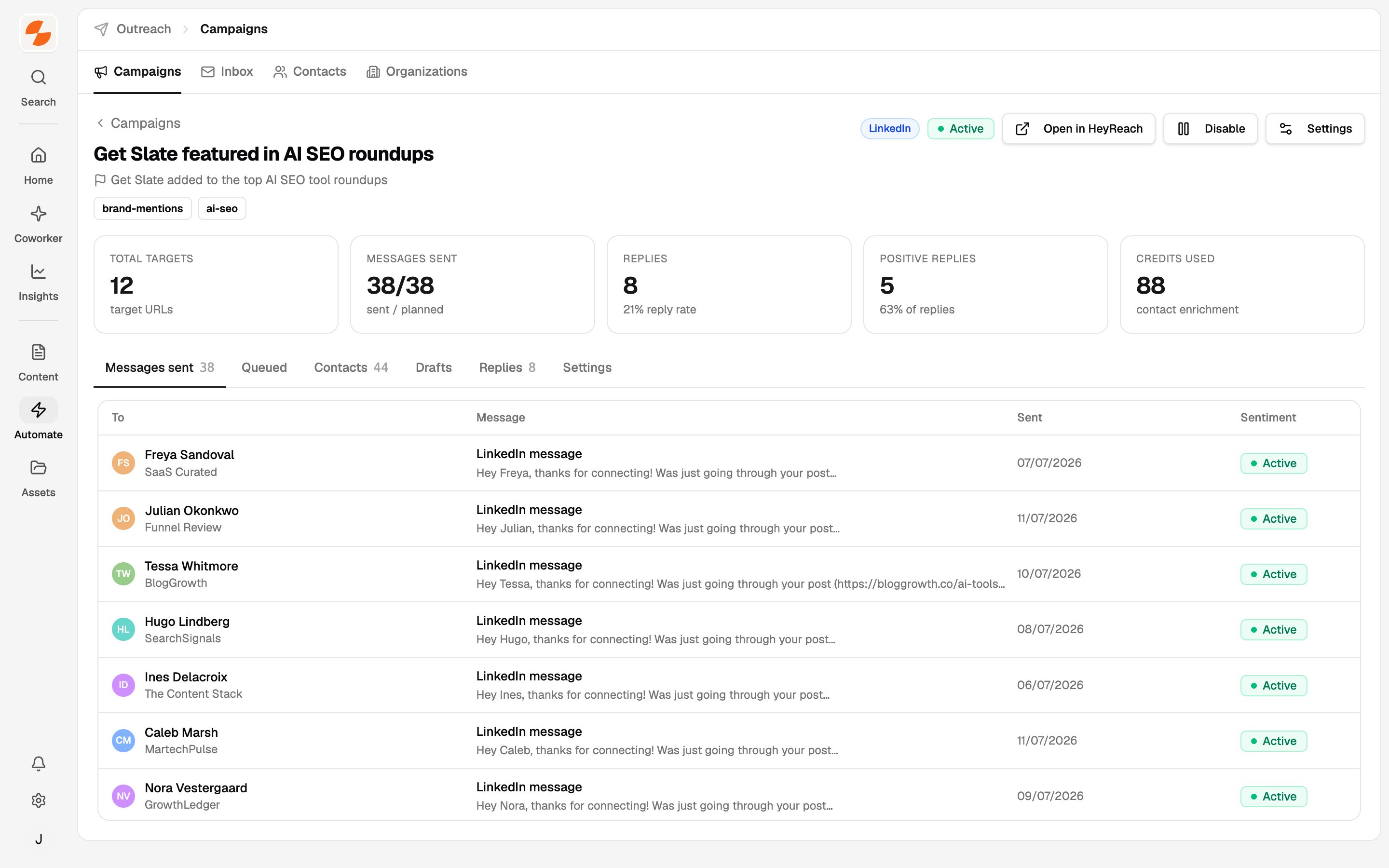Open the Organizations tab
1389x868 pixels.
(x=417, y=72)
